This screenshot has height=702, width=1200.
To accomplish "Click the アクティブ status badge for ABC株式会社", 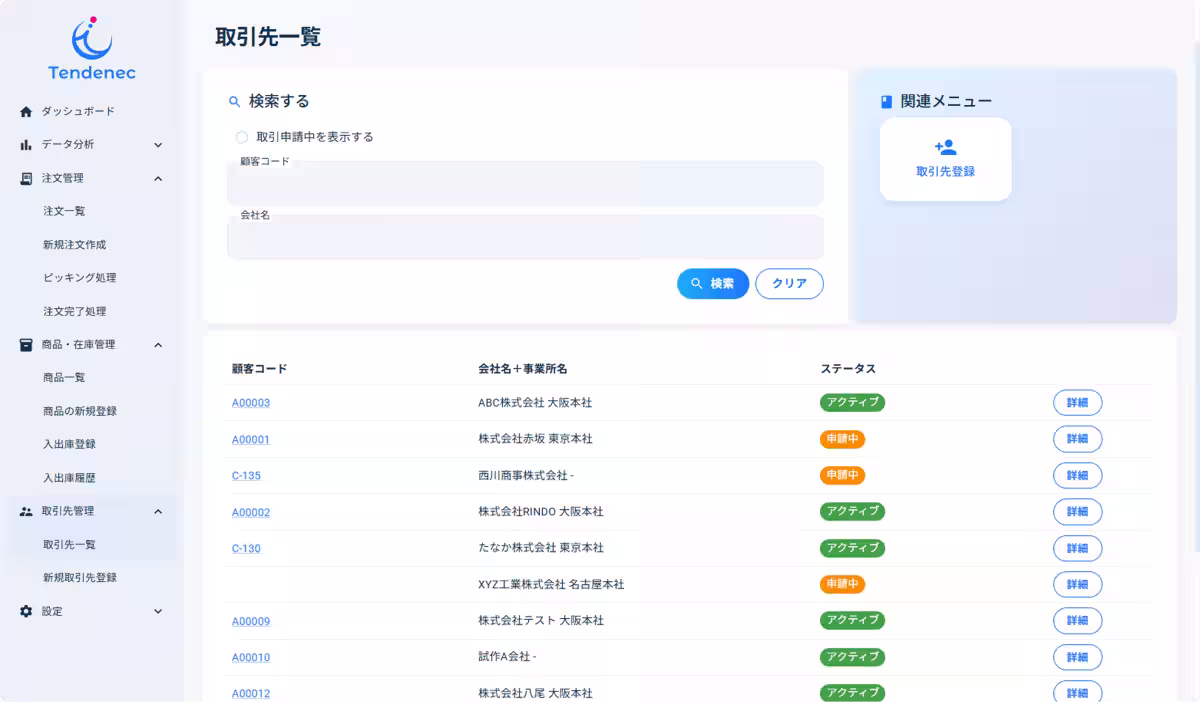I will click(x=852, y=402).
